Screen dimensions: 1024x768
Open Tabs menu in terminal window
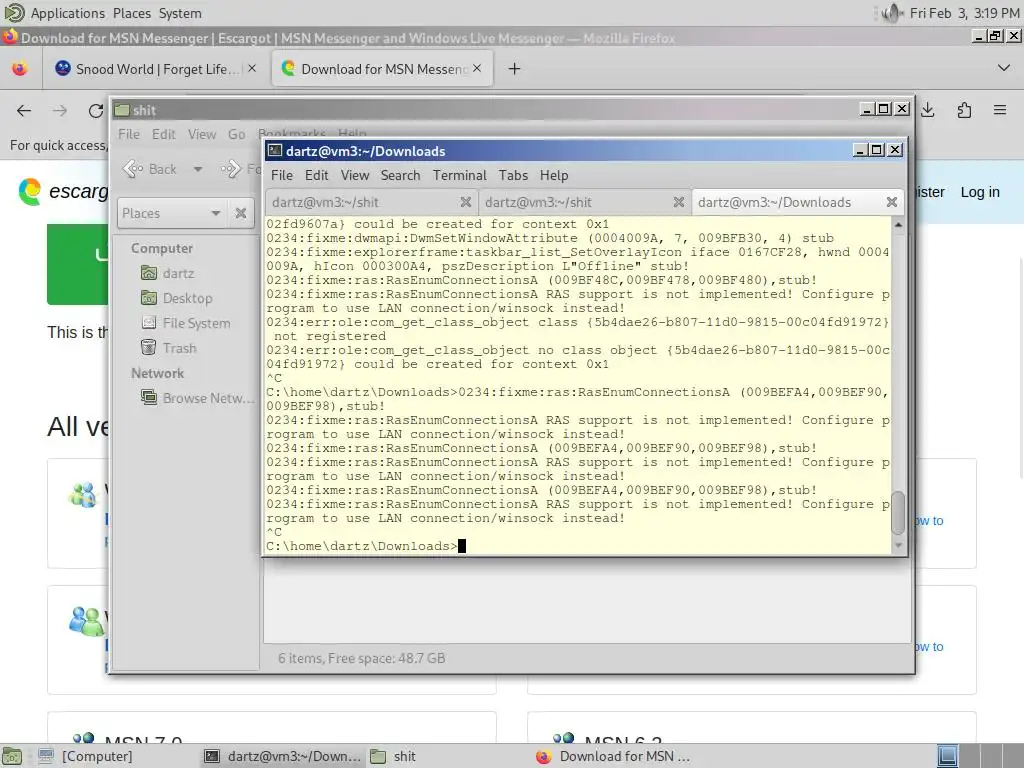pyautogui.click(x=513, y=175)
